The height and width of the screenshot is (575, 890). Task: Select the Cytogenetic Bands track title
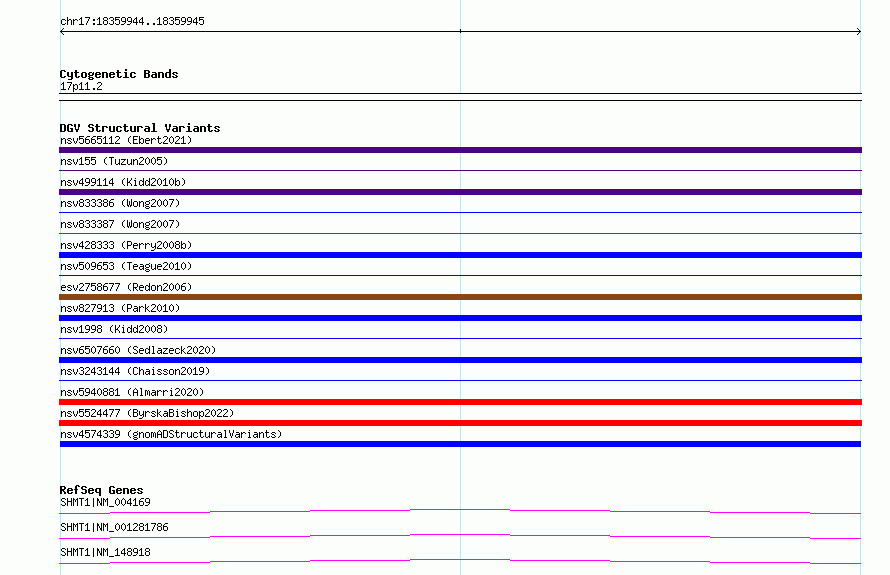point(119,74)
